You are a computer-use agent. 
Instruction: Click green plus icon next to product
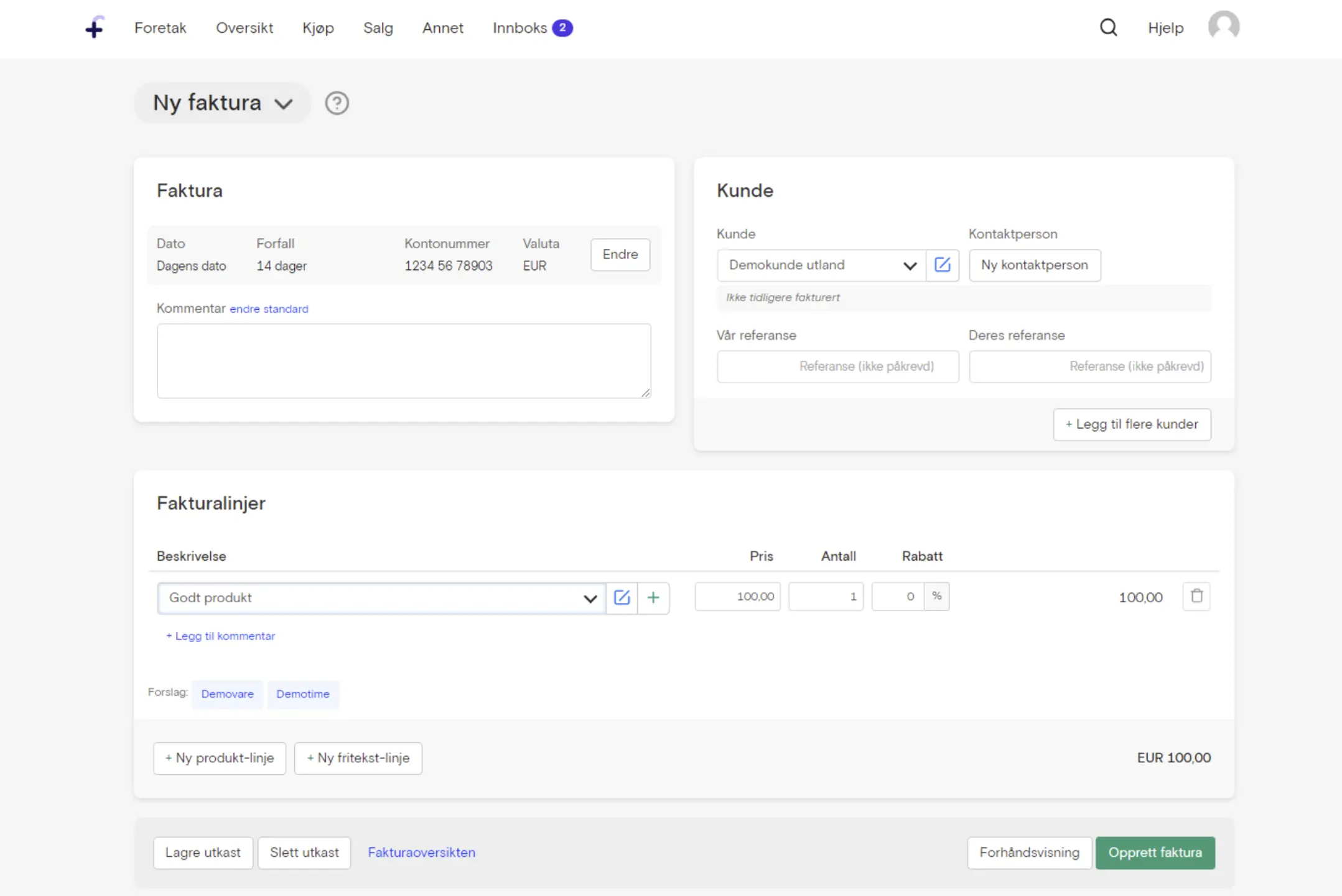[653, 598]
